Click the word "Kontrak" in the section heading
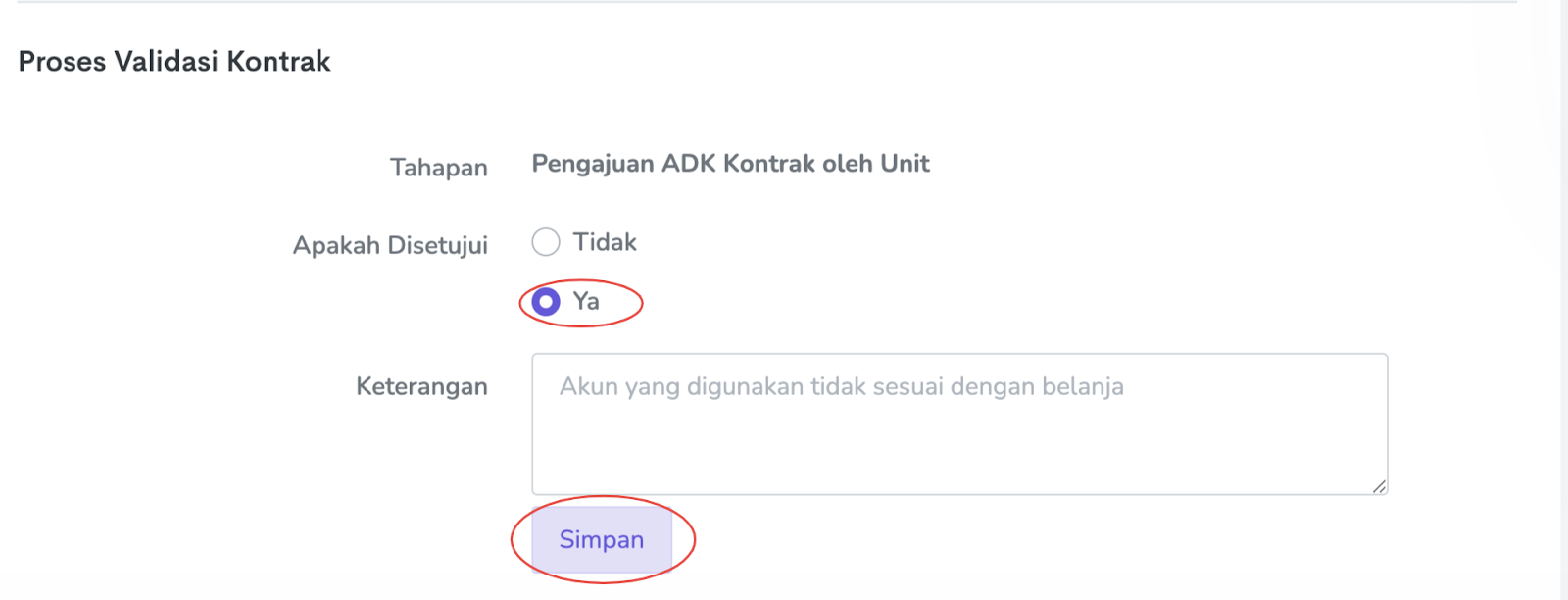1568x600 pixels. point(279,61)
